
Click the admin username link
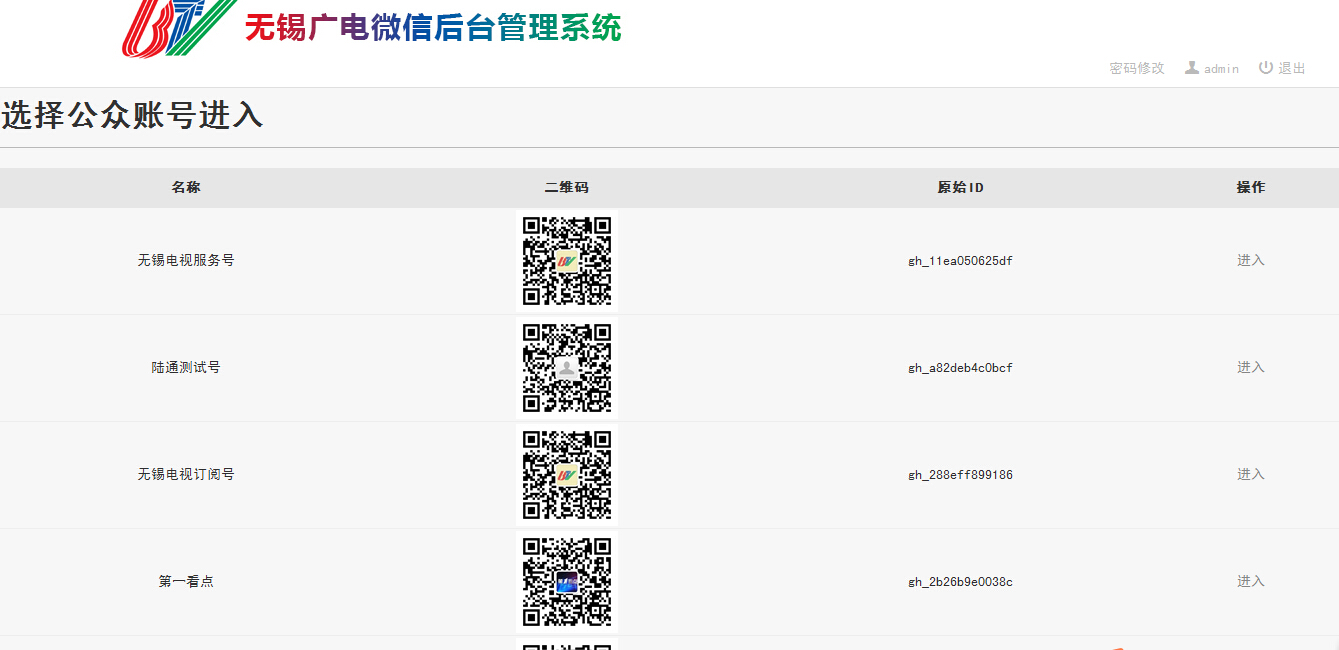point(1221,69)
